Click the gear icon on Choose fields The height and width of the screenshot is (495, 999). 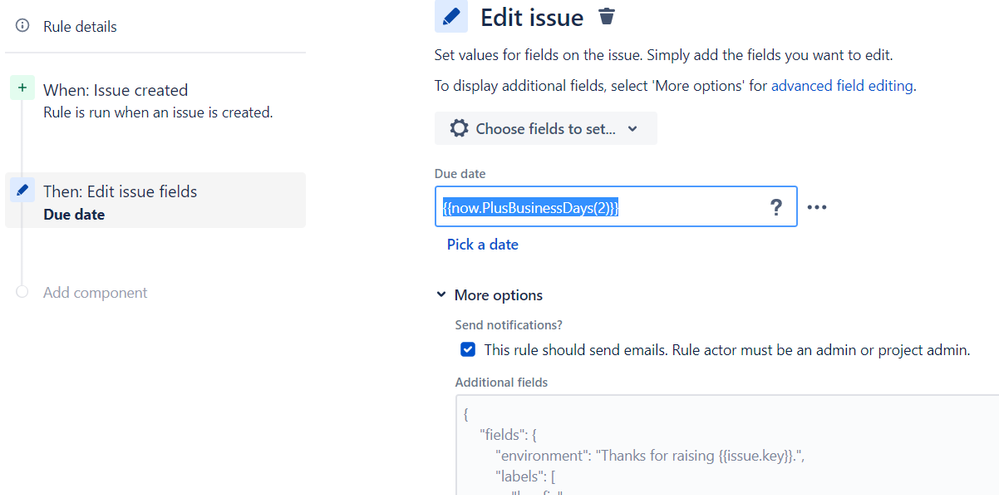(459, 128)
